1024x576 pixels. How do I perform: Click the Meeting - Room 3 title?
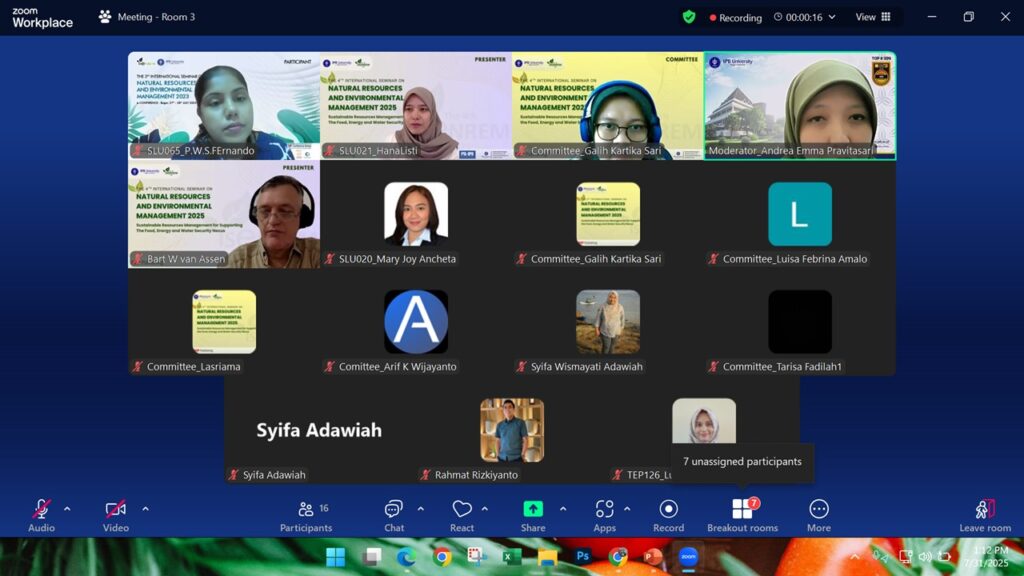tap(156, 17)
